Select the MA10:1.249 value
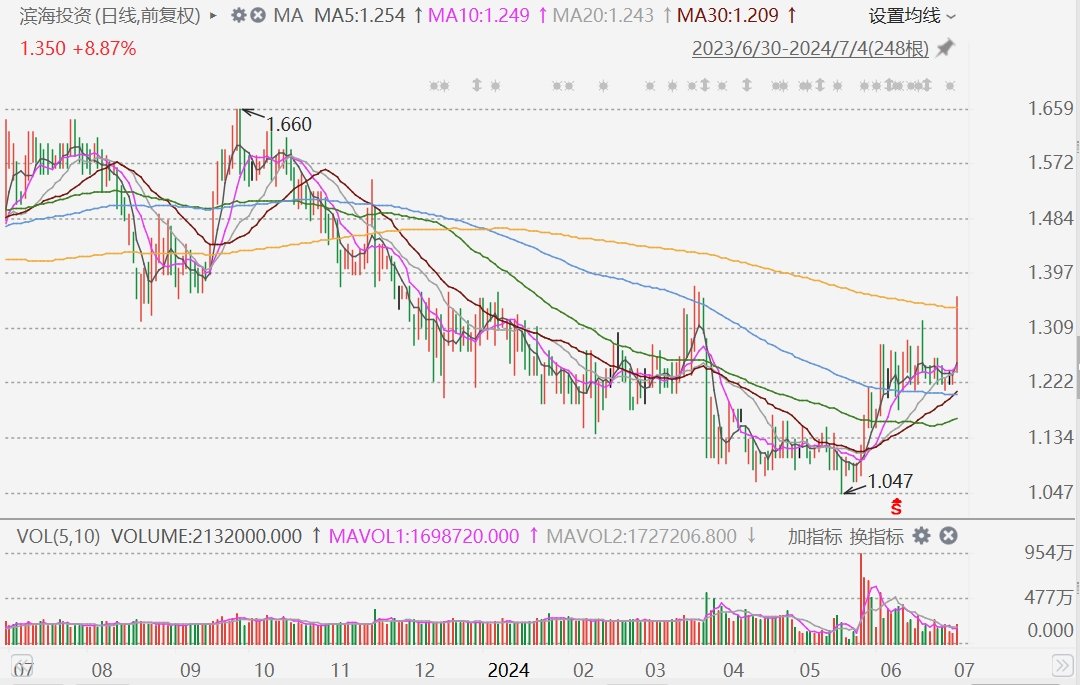This screenshot has width=1080, height=685. pos(479,15)
